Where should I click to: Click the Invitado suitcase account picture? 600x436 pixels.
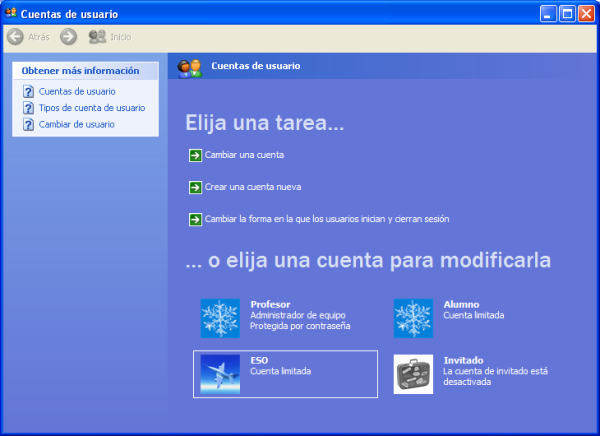click(413, 374)
